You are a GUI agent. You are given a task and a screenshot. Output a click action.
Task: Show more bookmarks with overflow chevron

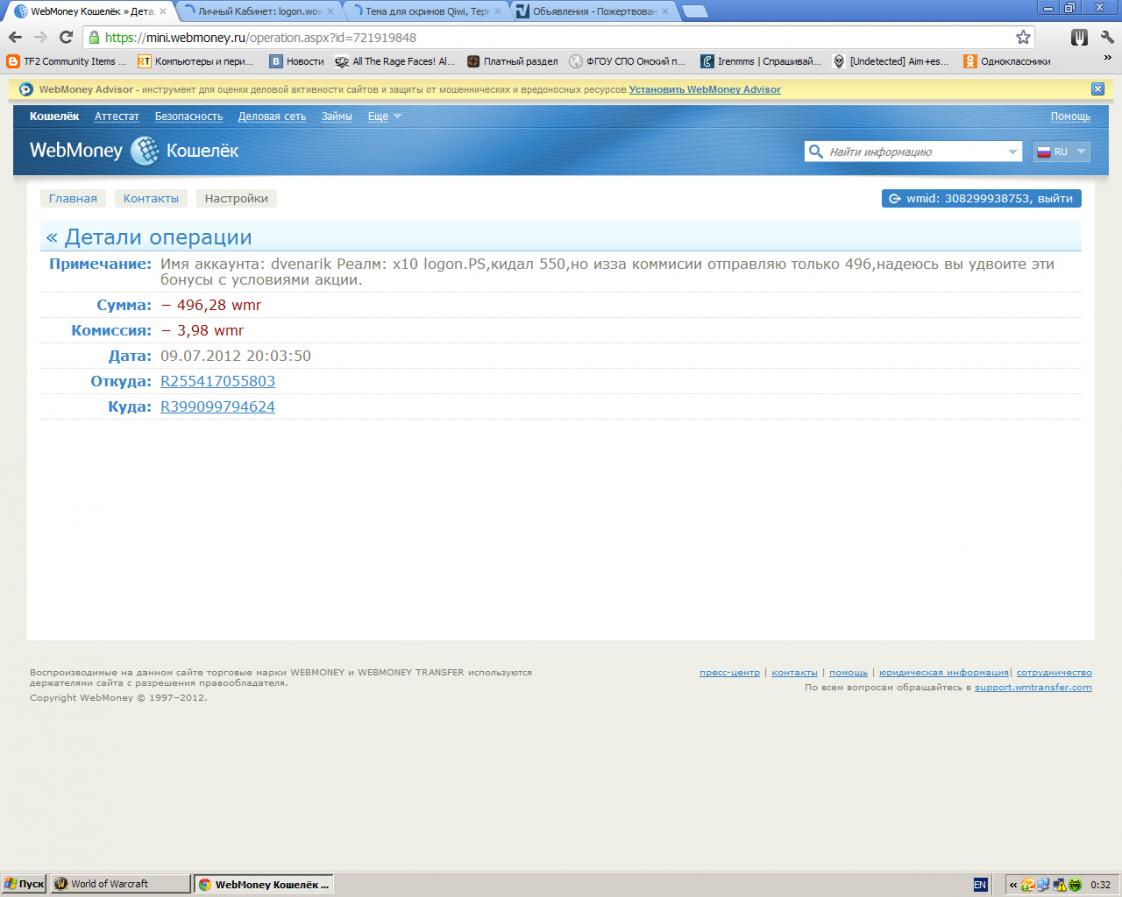point(1107,60)
